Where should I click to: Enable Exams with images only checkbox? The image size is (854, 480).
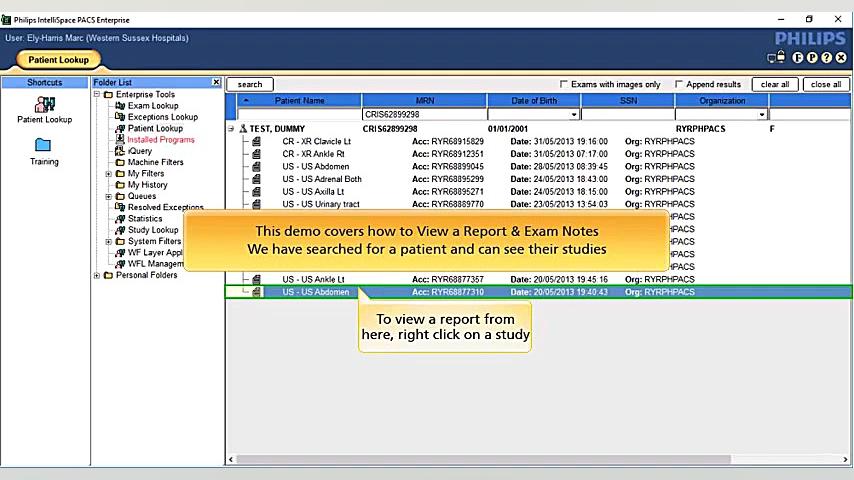(x=563, y=84)
